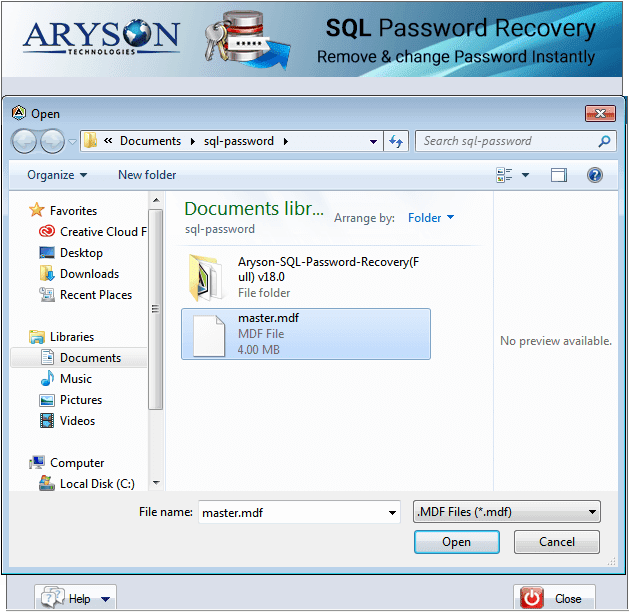This screenshot has height=612, width=629.
Task: Expand the arrow after Documents breadcrumb
Action: [x=193, y=141]
